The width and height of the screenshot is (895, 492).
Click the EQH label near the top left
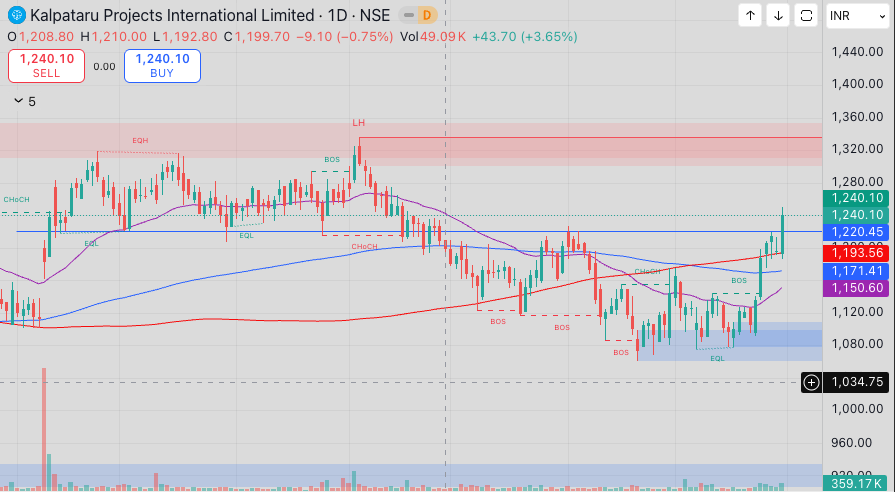[140, 140]
